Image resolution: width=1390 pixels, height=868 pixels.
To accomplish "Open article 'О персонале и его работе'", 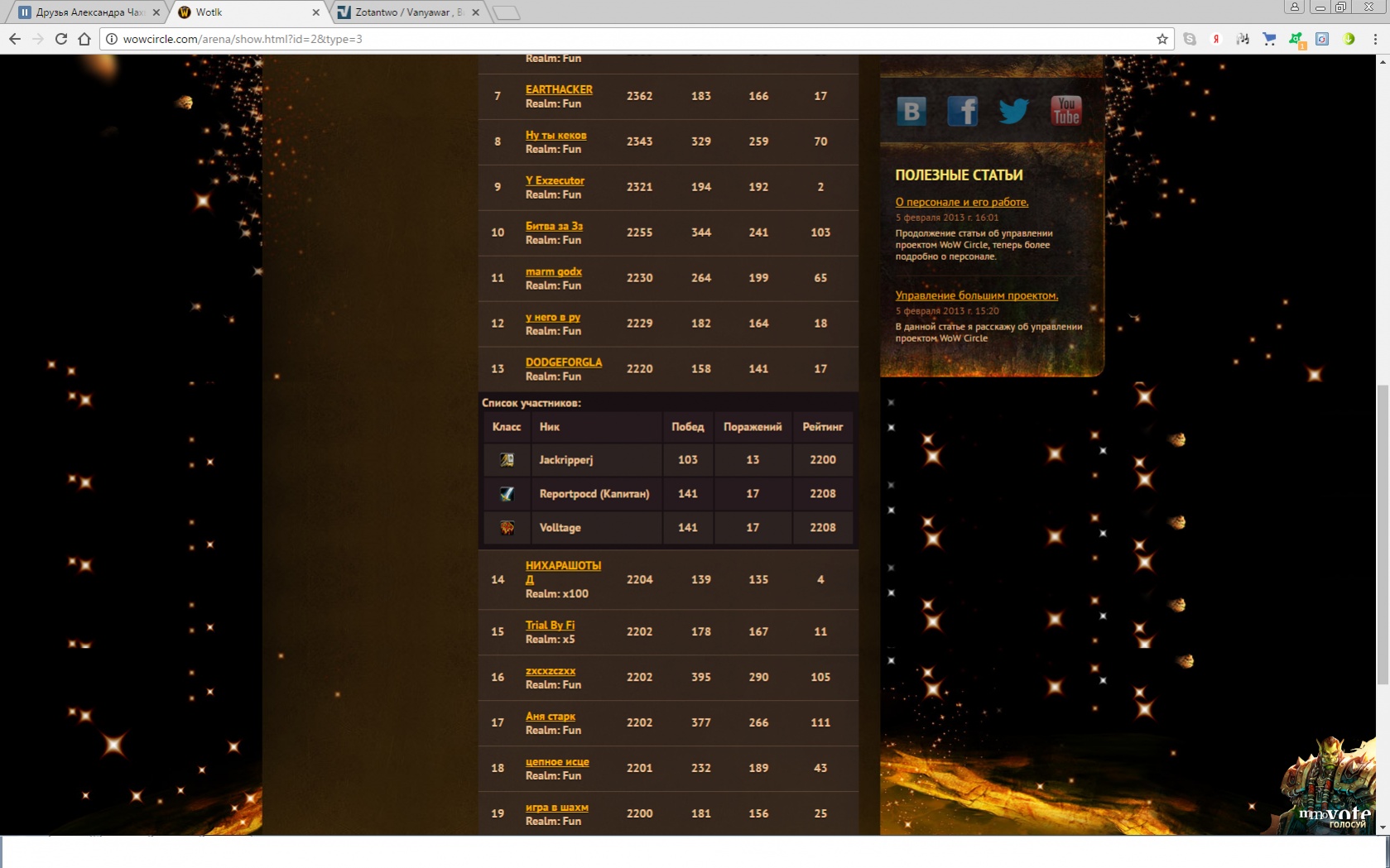I will coord(961,202).
